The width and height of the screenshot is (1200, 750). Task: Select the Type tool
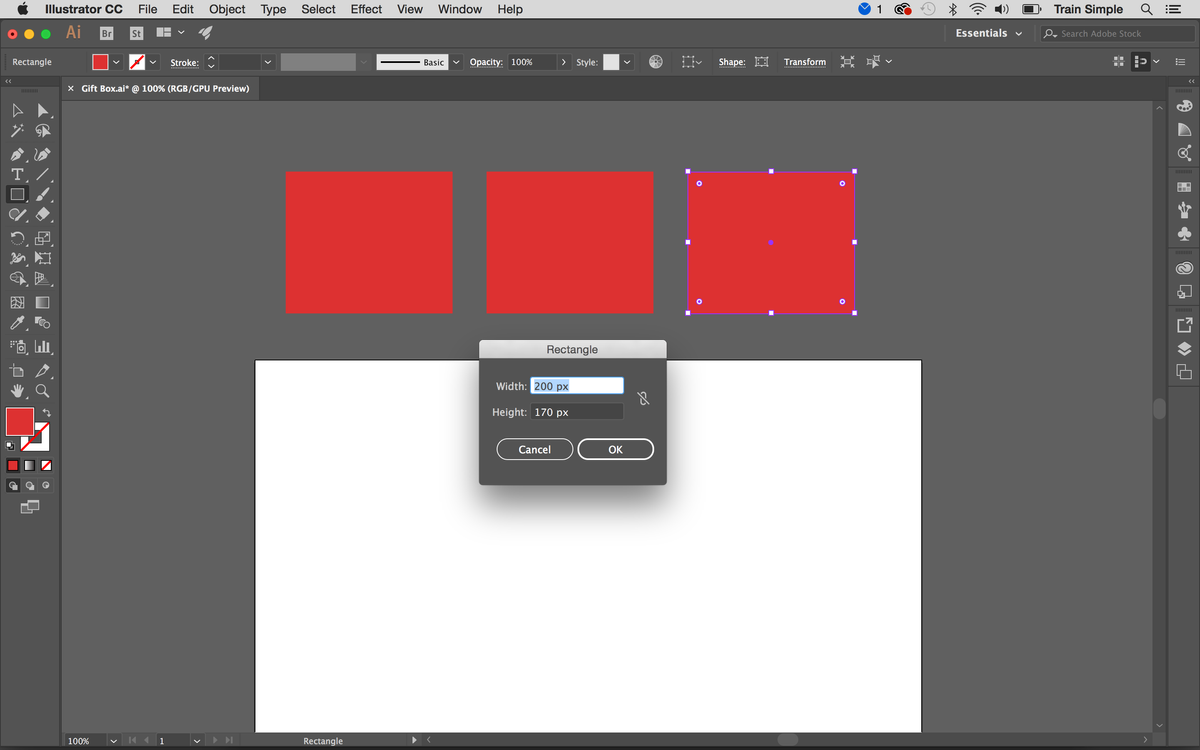[16, 174]
